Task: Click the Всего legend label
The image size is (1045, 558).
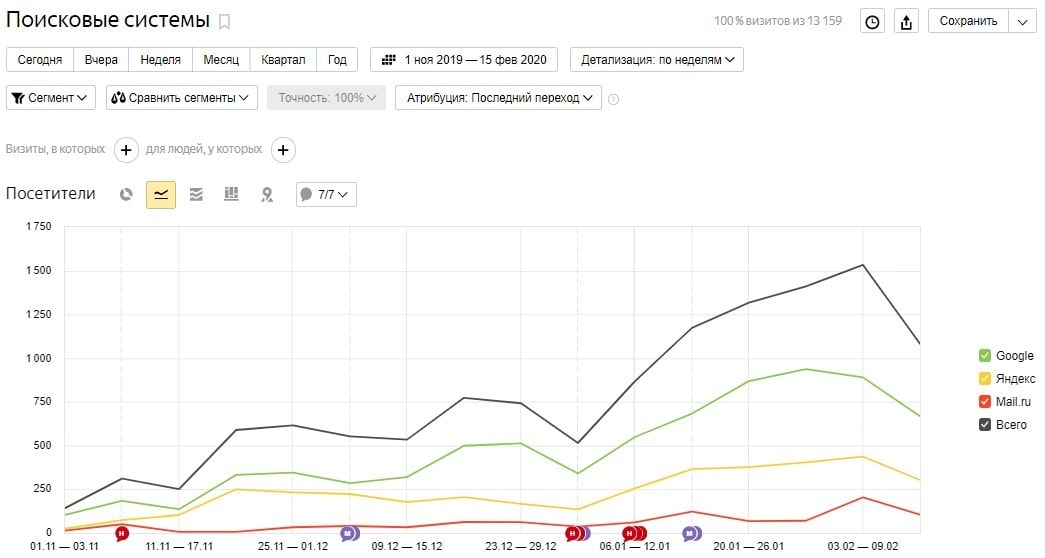Action: click(1012, 425)
